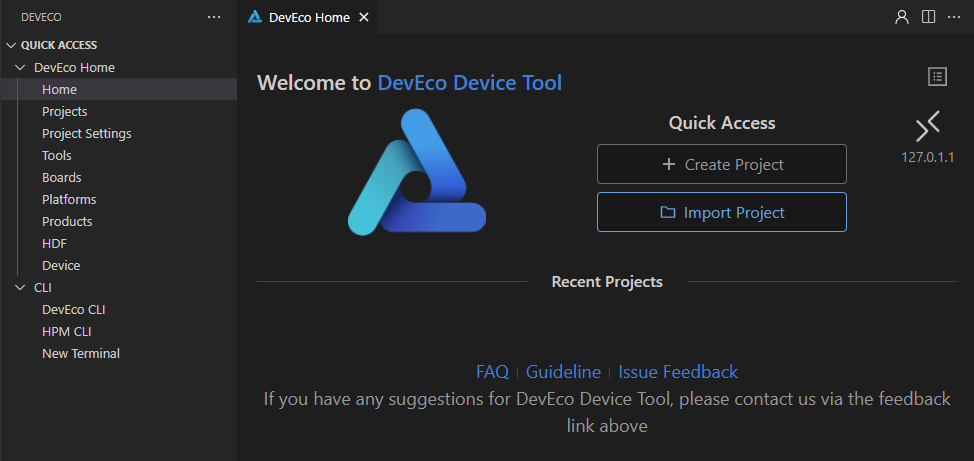Select HDF in the sidebar

54,243
